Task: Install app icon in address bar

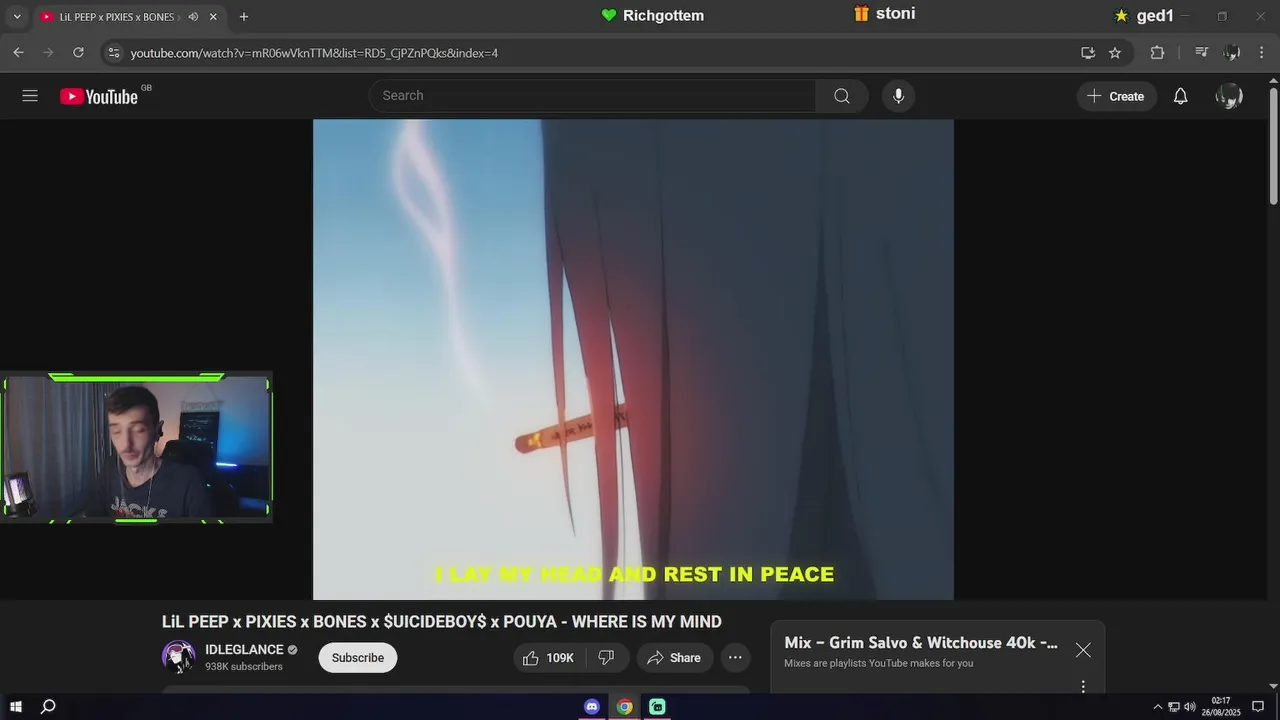Action: click(1088, 53)
